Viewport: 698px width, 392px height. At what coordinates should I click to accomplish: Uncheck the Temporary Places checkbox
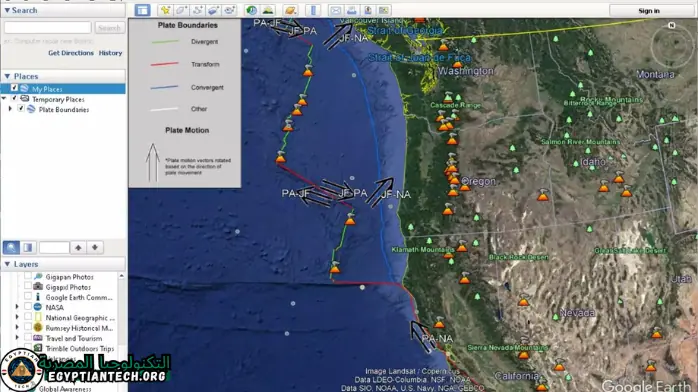[14, 98]
